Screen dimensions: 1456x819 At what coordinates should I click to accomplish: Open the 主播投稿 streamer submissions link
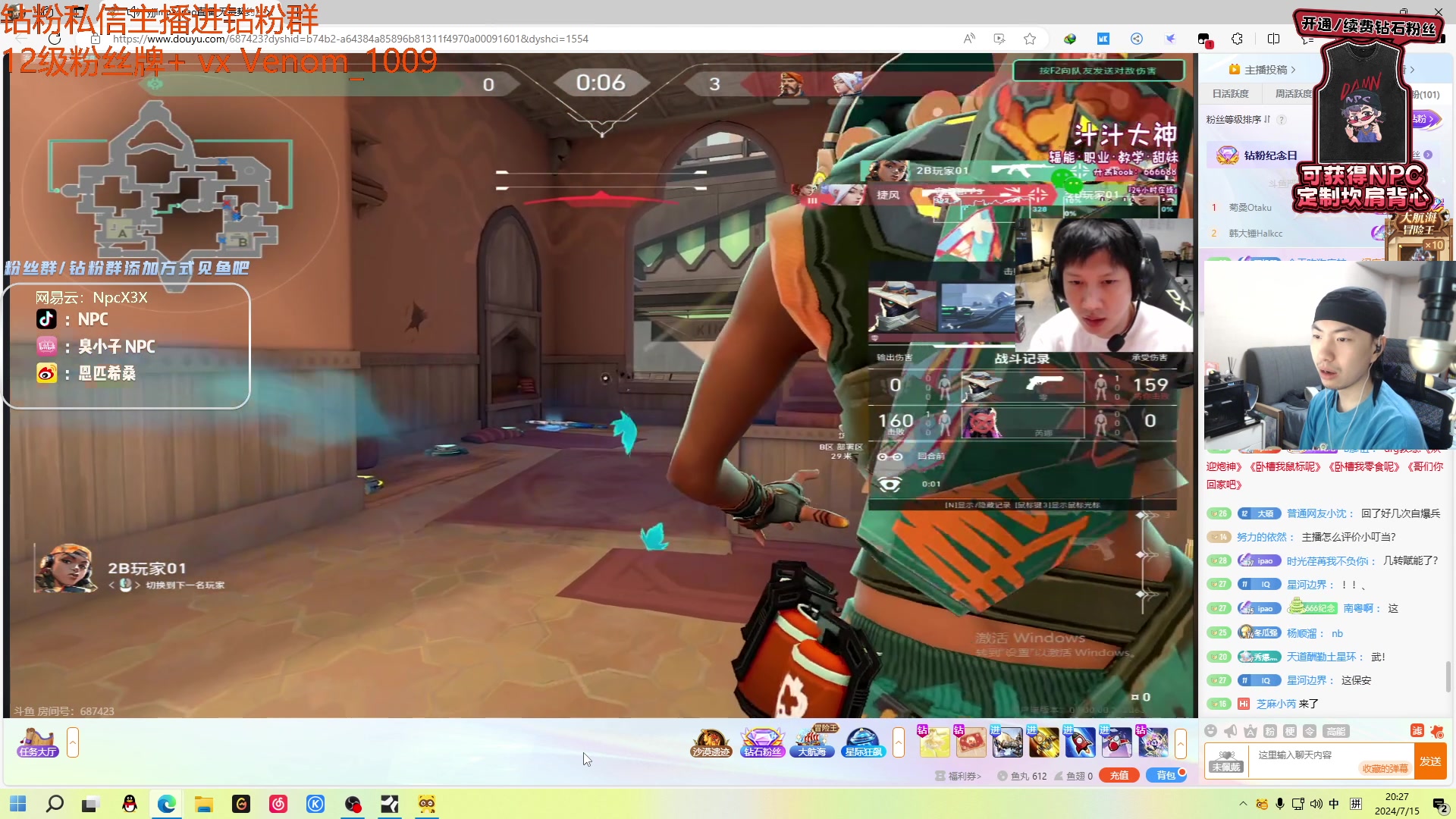1263,70
